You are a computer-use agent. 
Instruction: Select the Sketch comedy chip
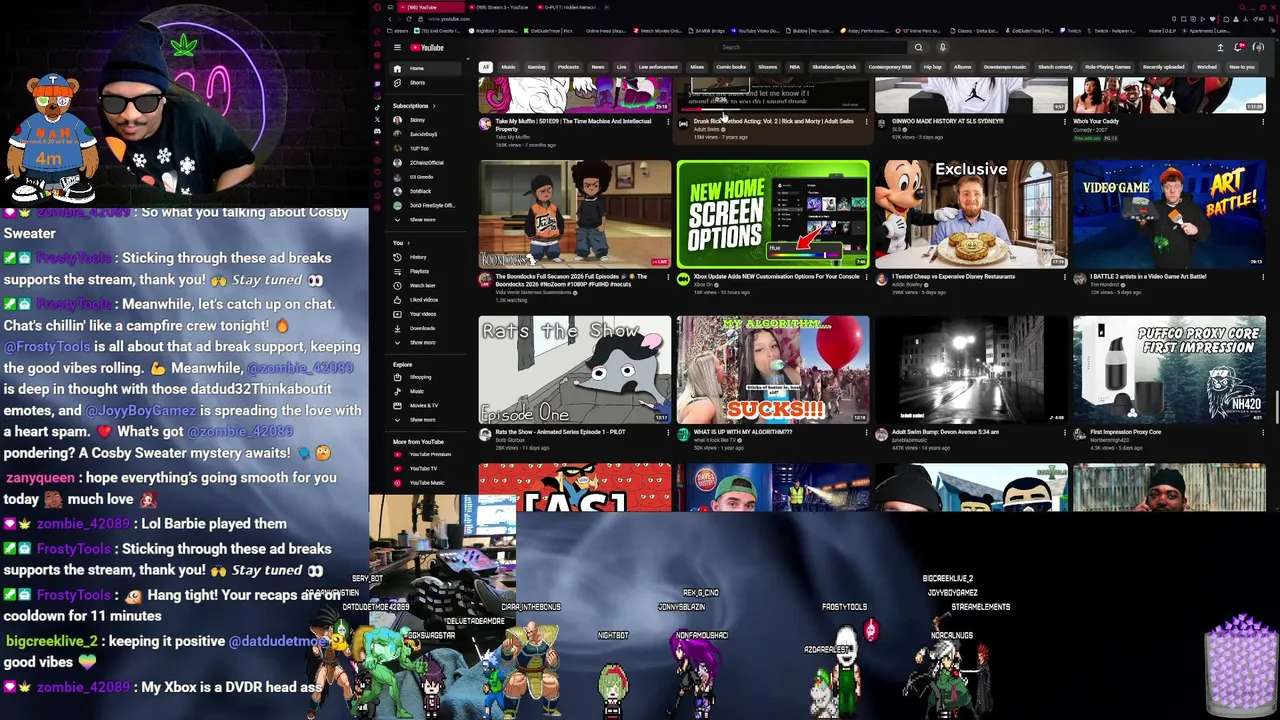[1055, 67]
